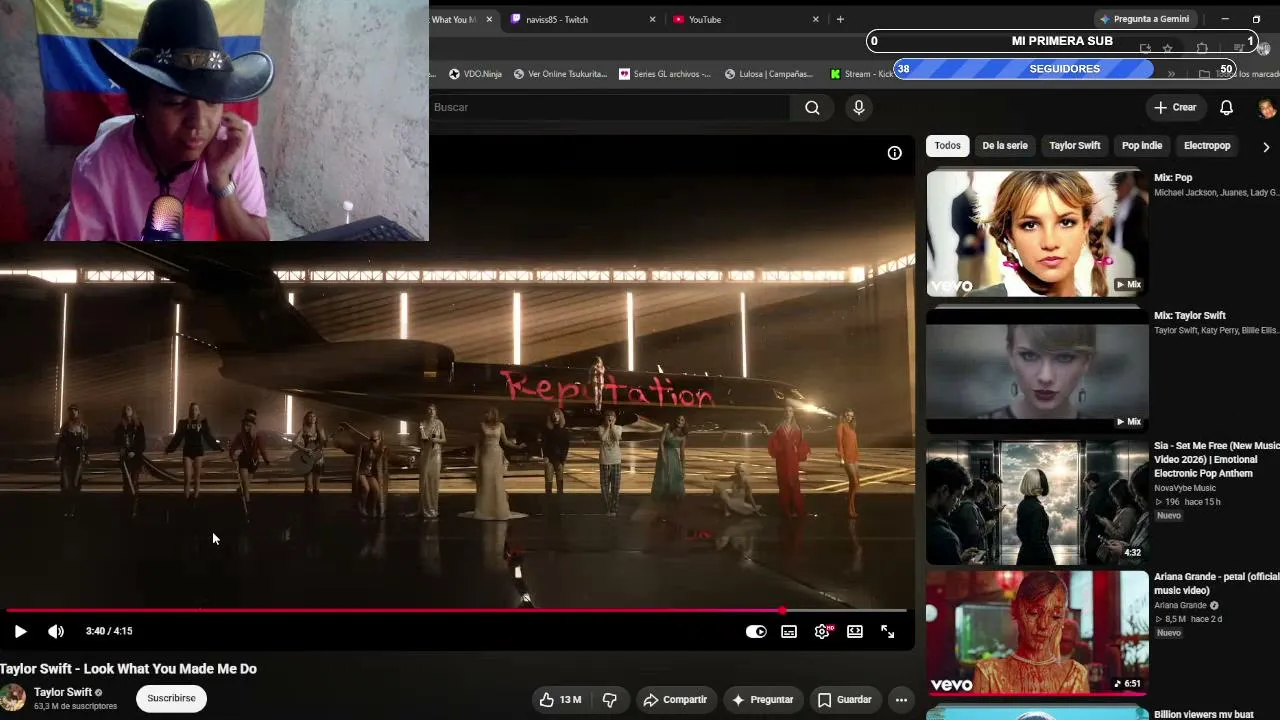The image size is (1280, 720).
Task: Enter fullscreen with the player's fullscreen icon
Action: coord(887,631)
